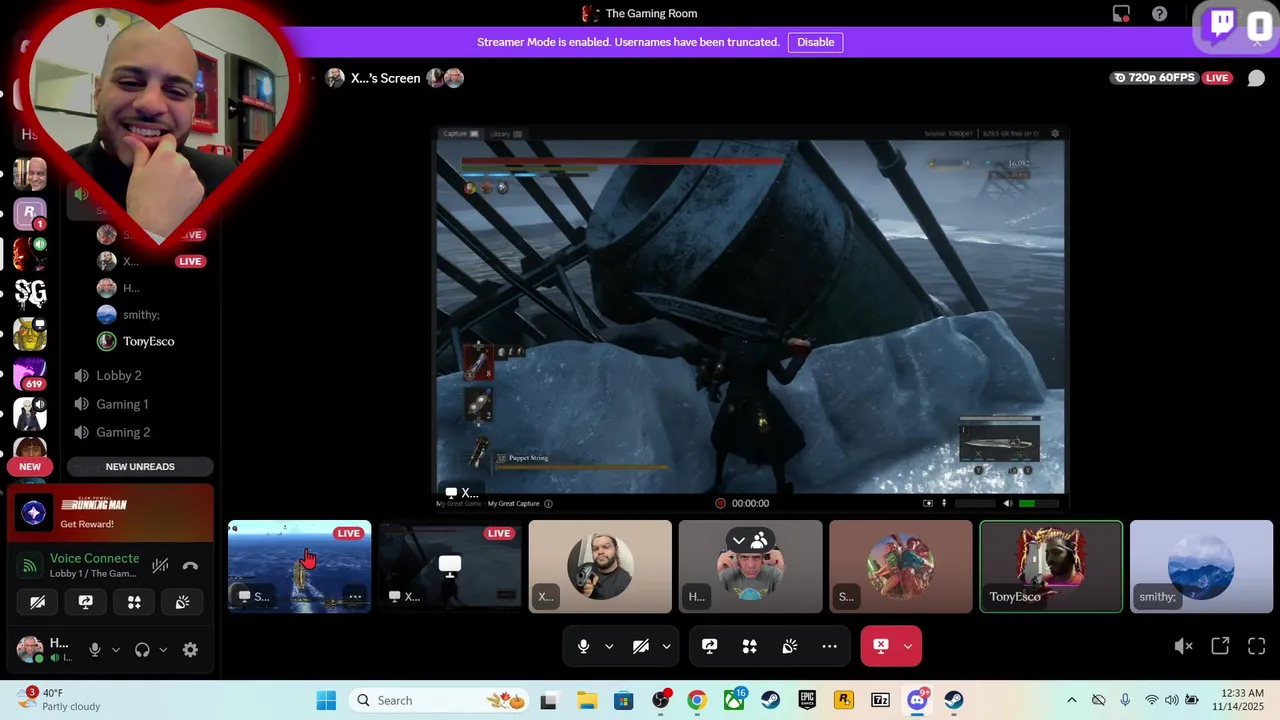Image resolution: width=1280 pixels, height=720 pixels.
Task: Open More options ellipsis in control bar
Action: point(829,646)
